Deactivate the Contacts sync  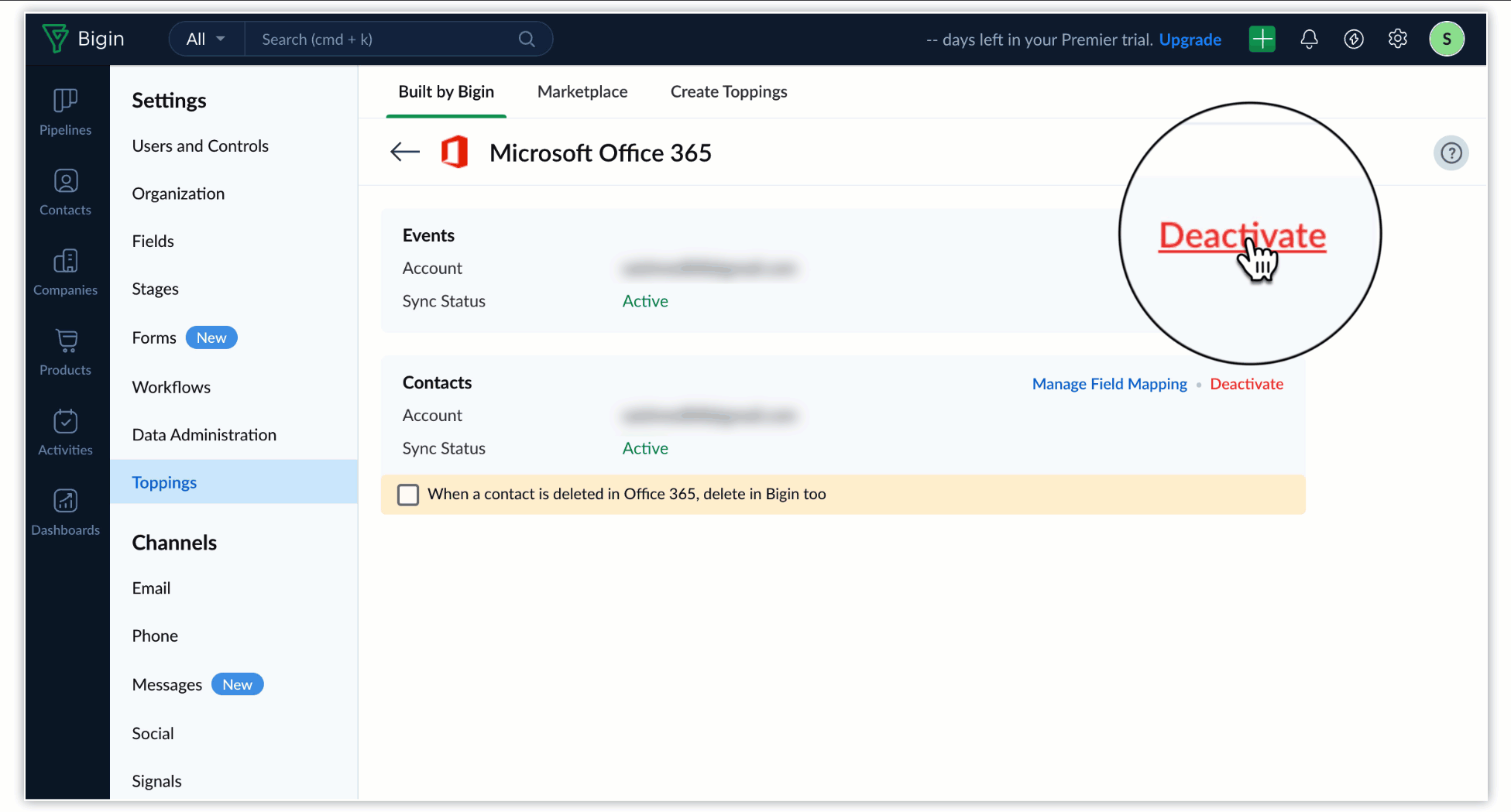pyautogui.click(x=1246, y=384)
